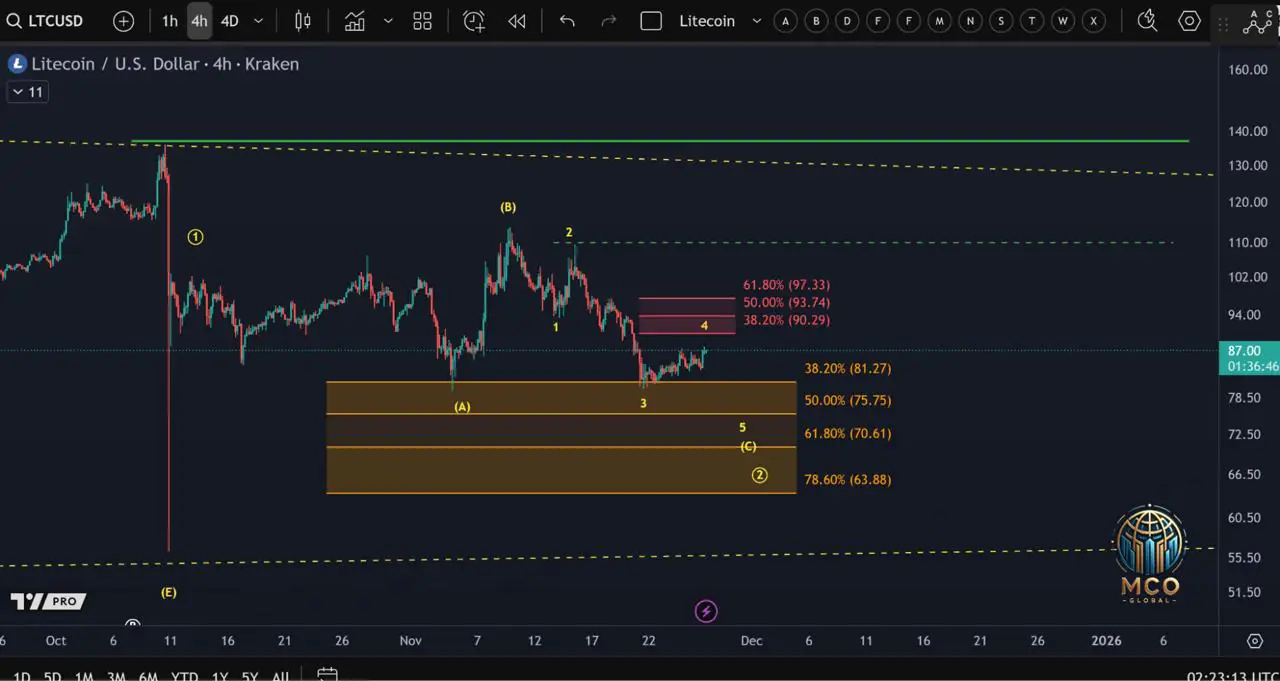The image size is (1280, 681).
Task: Click the 2026 date on time axis
Action: click(1105, 640)
